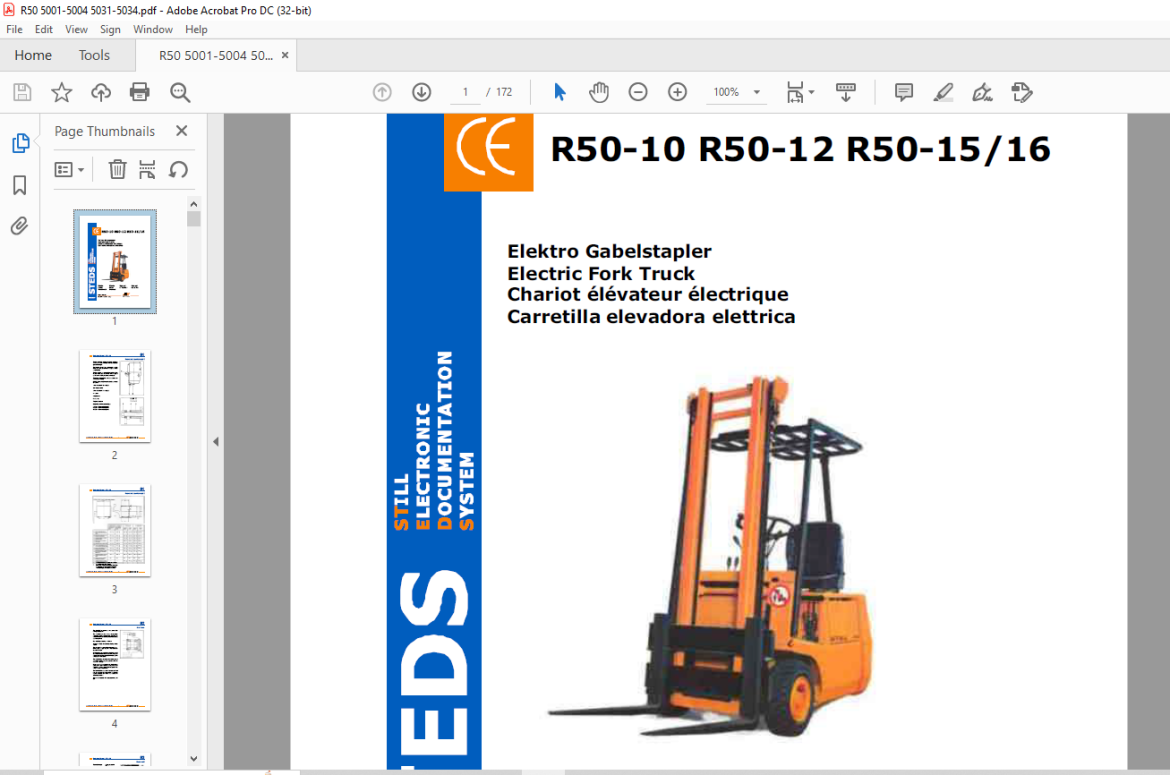Click the Save file icon
The height and width of the screenshot is (775, 1170).
(x=22, y=92)
